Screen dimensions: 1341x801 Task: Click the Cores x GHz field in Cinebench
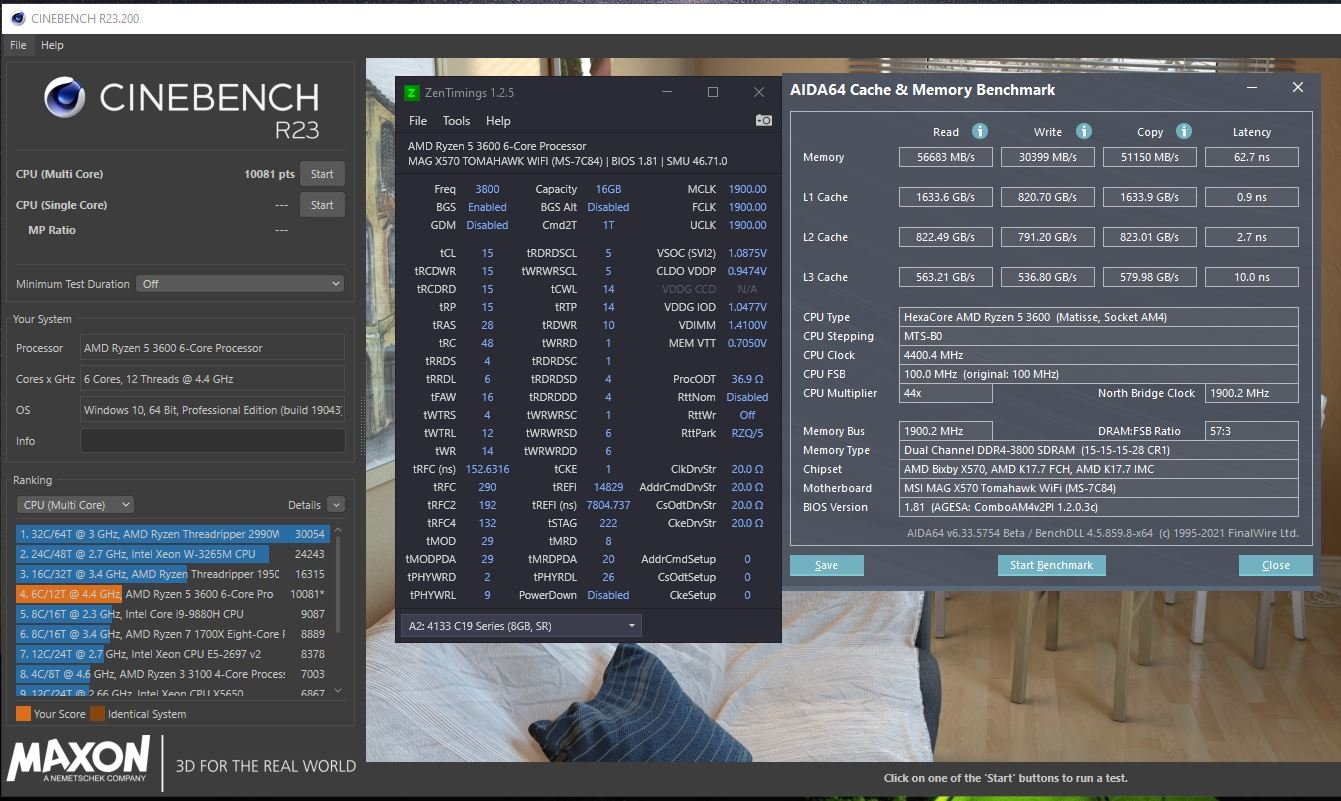coord(212,379)
